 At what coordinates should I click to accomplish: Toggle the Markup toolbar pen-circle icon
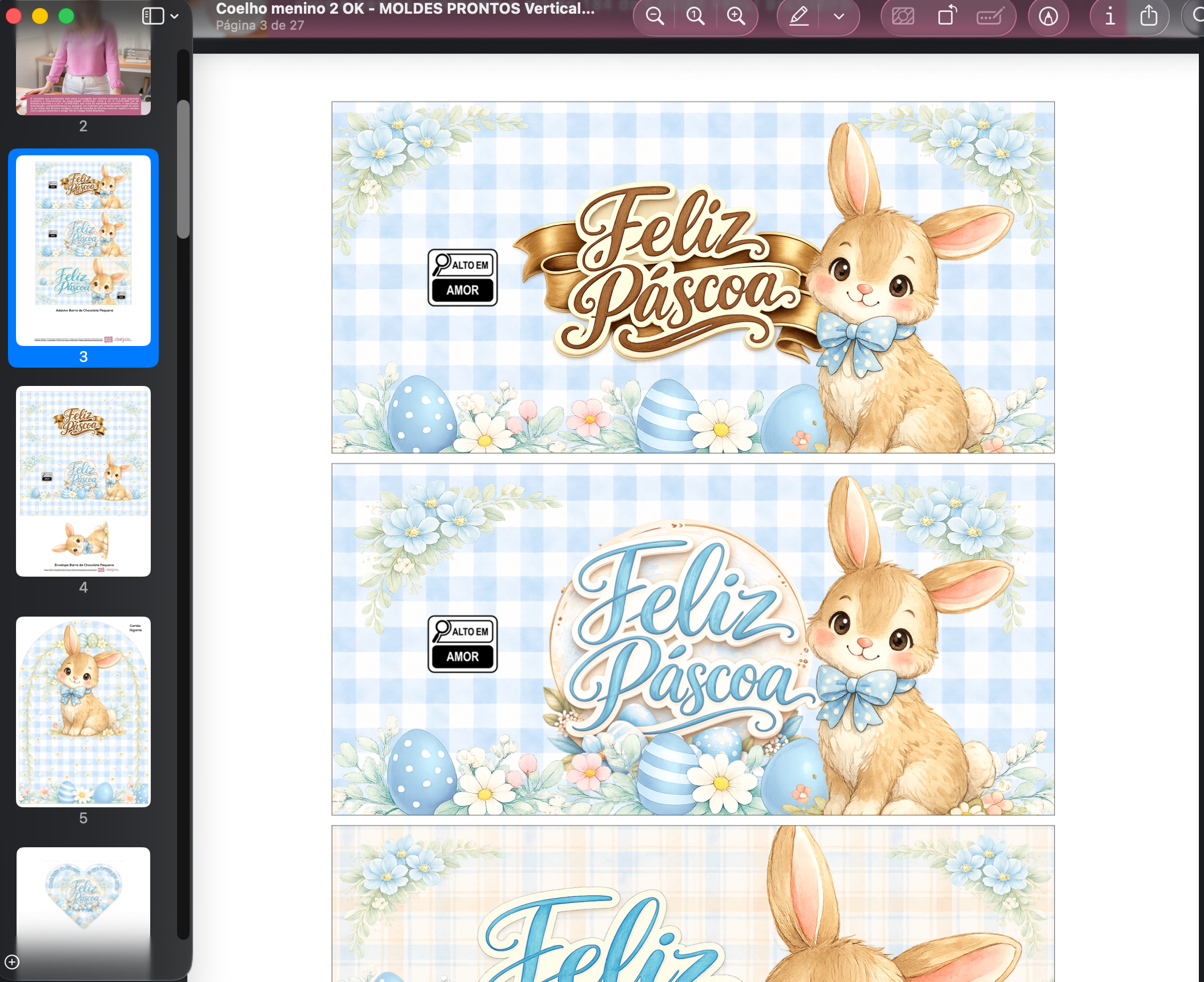pyautogui.click(x=1048, y=17)
